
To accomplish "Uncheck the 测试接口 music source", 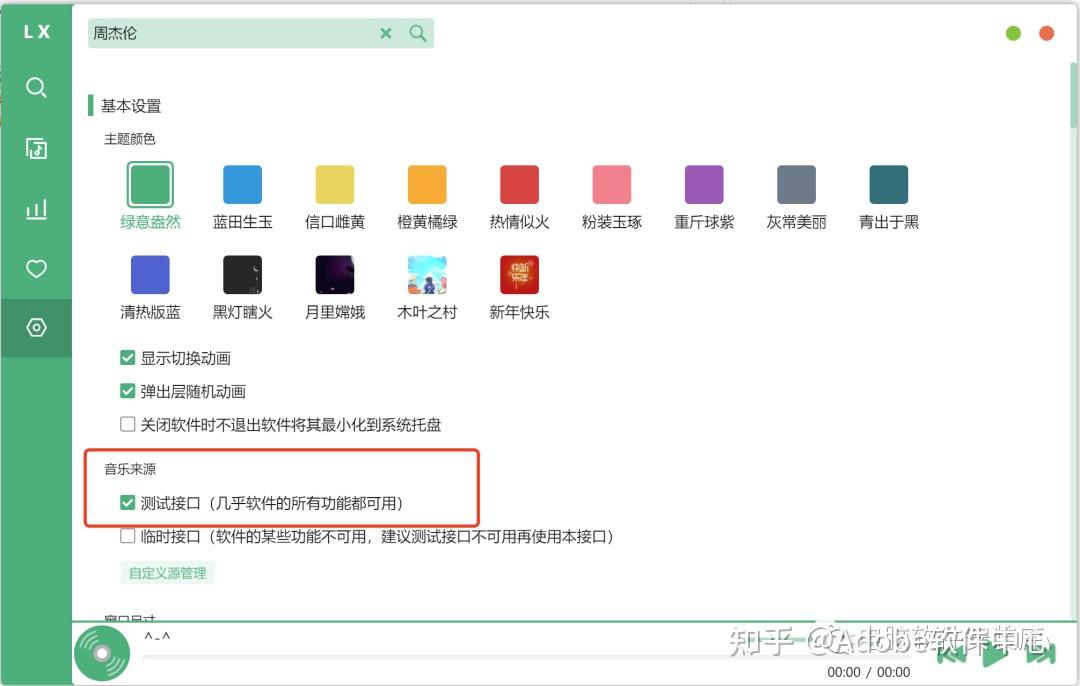I will click(128, 502).
